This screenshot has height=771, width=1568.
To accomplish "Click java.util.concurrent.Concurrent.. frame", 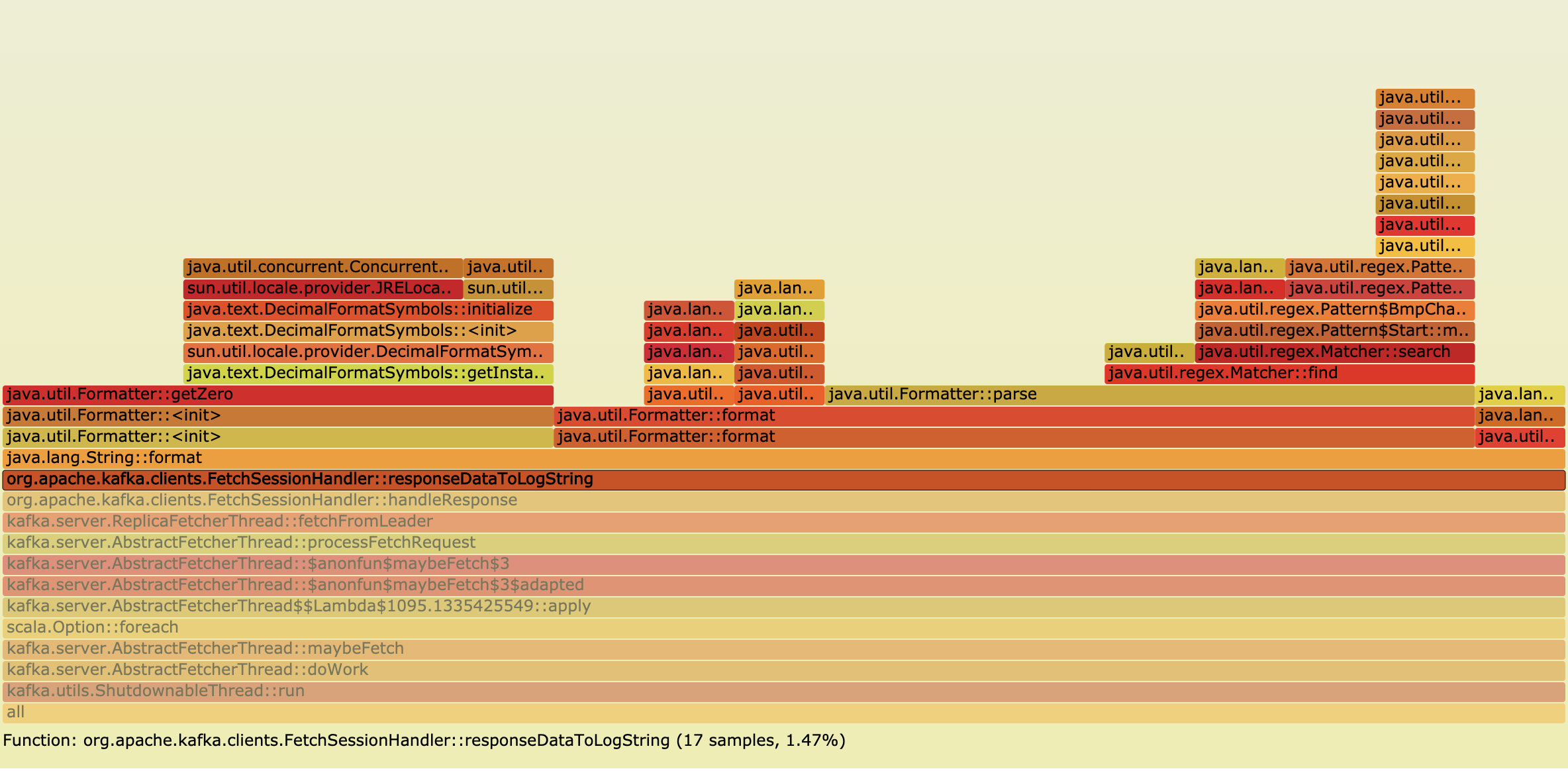I will 323,268.
